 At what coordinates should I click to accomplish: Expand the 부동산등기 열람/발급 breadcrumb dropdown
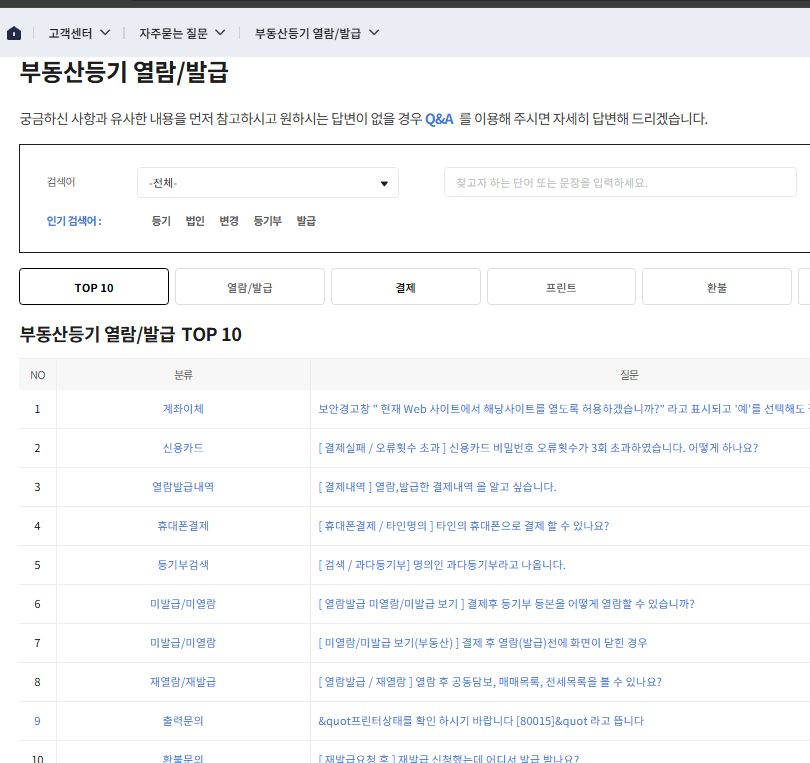click(x=314, y=32)
